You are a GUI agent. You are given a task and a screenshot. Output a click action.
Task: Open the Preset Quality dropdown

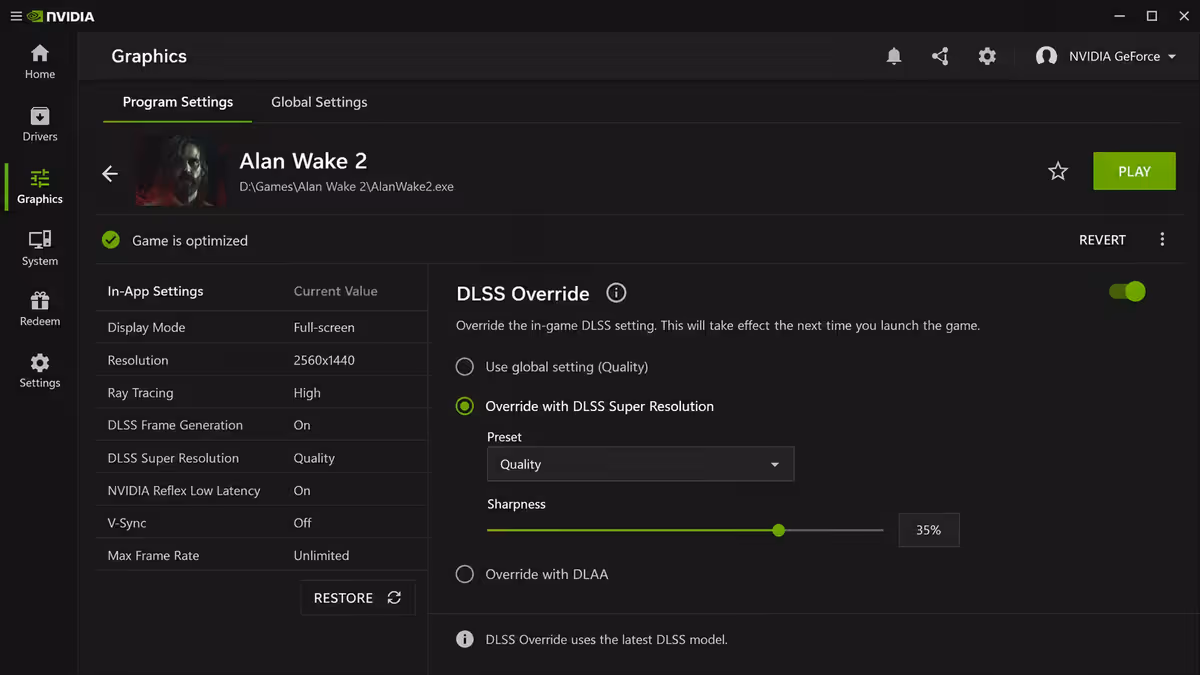point(640,464)
